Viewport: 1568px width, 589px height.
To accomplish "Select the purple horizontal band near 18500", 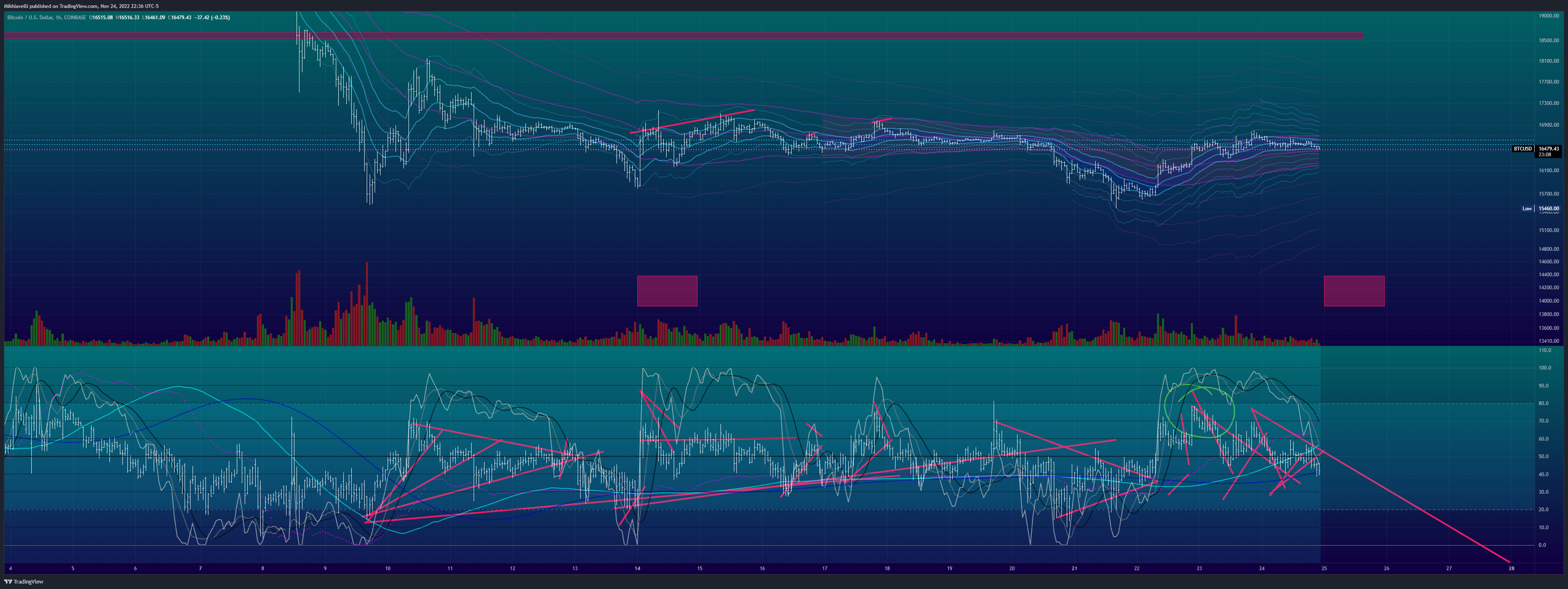I will pyautogui.click(x=684, y=36).
